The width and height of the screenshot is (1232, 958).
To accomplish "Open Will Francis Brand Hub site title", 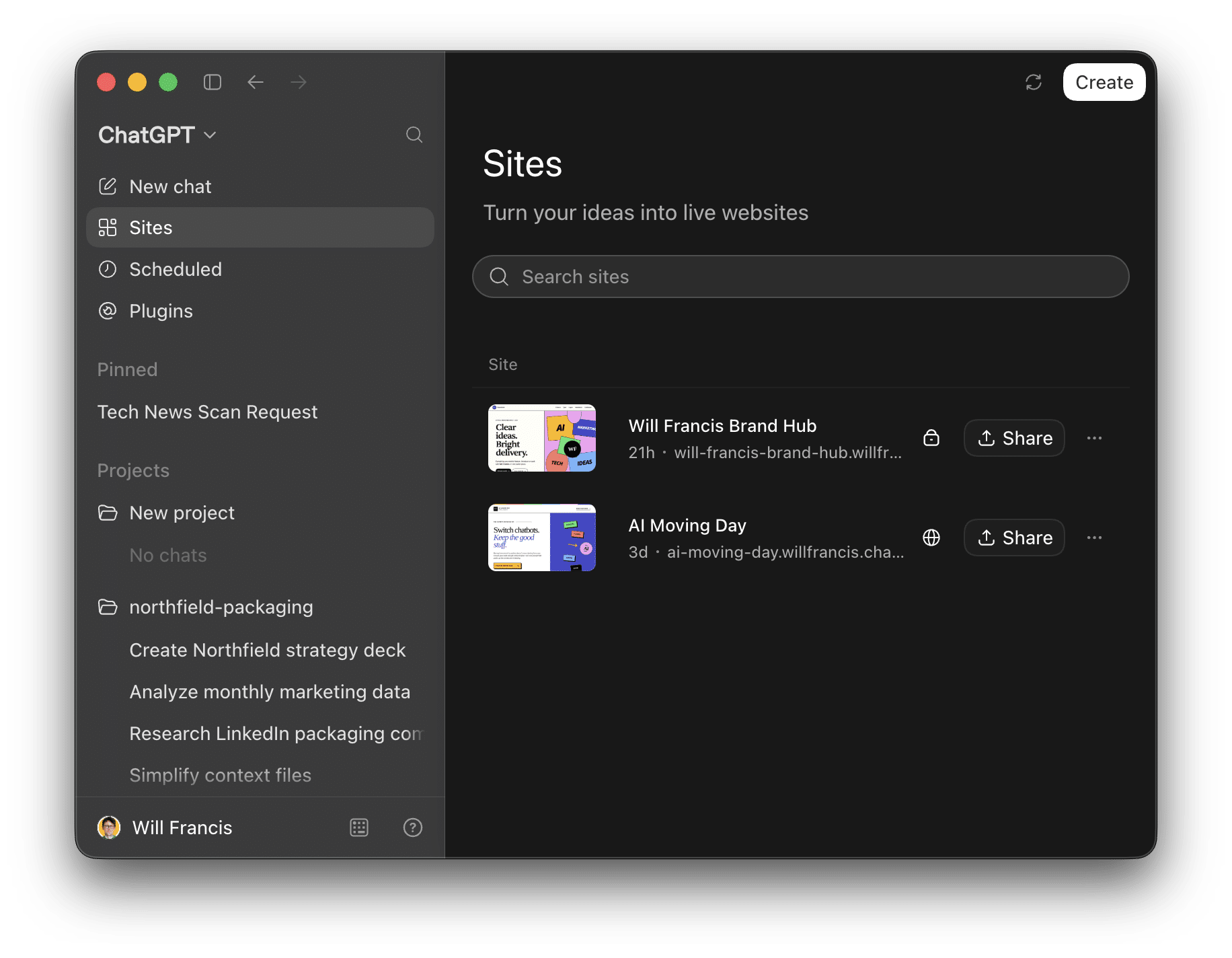I will 722,426.
